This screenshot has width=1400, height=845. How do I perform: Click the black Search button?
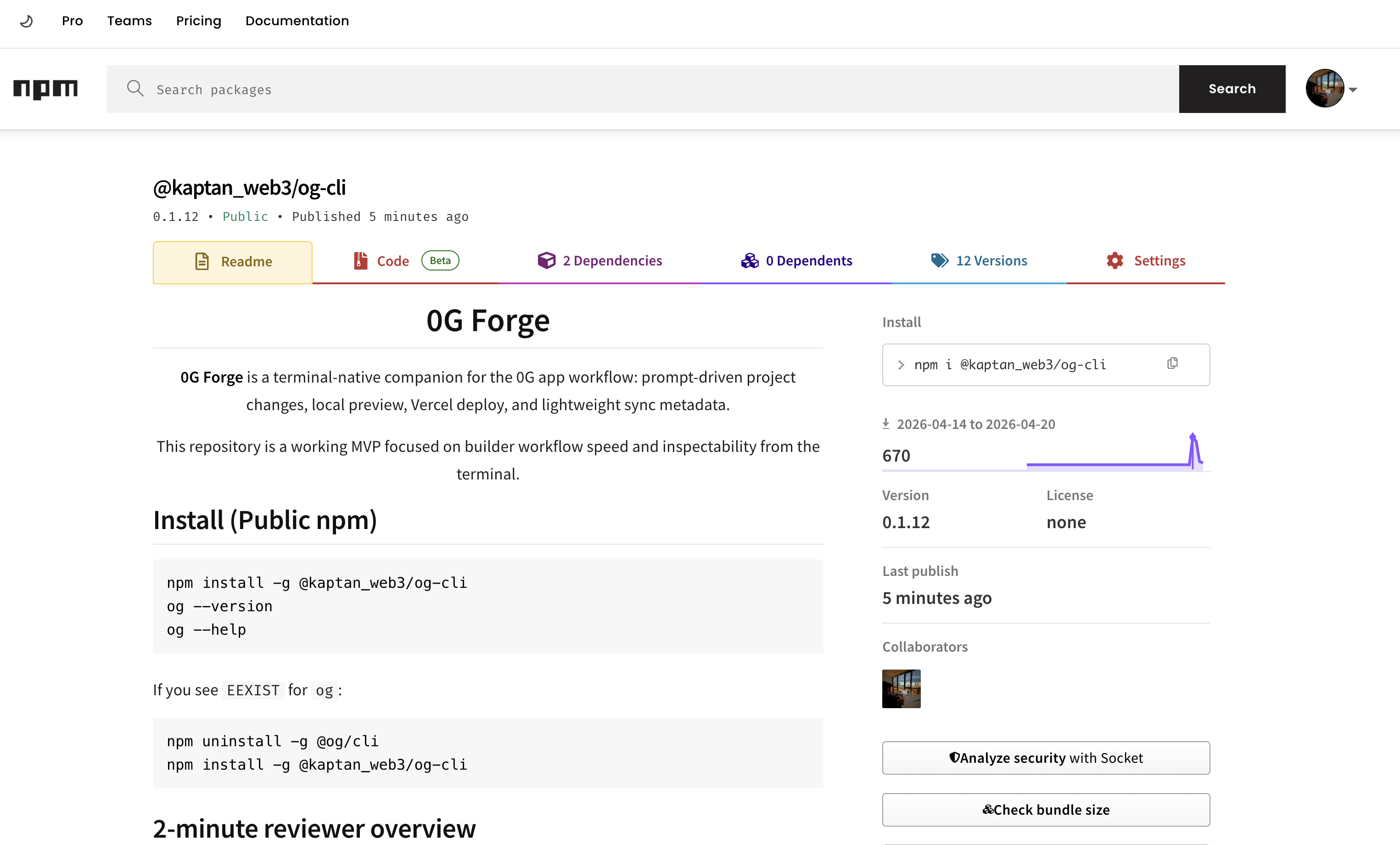1232,89
